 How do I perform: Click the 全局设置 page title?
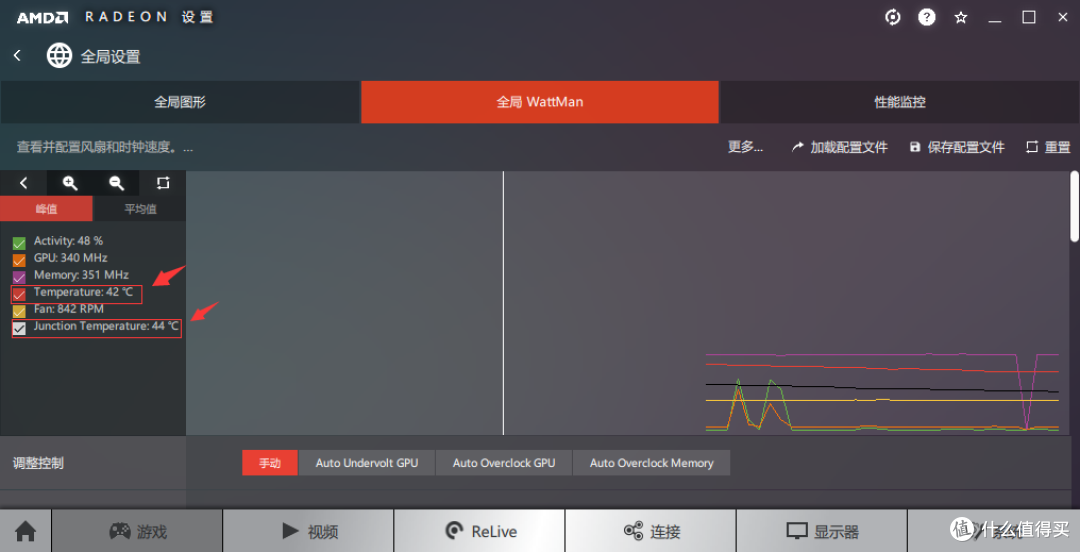pos(111,57)
